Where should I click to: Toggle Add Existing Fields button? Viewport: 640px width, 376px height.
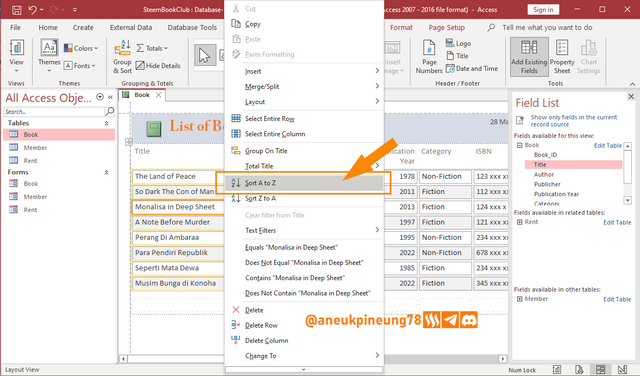[529, 57]
